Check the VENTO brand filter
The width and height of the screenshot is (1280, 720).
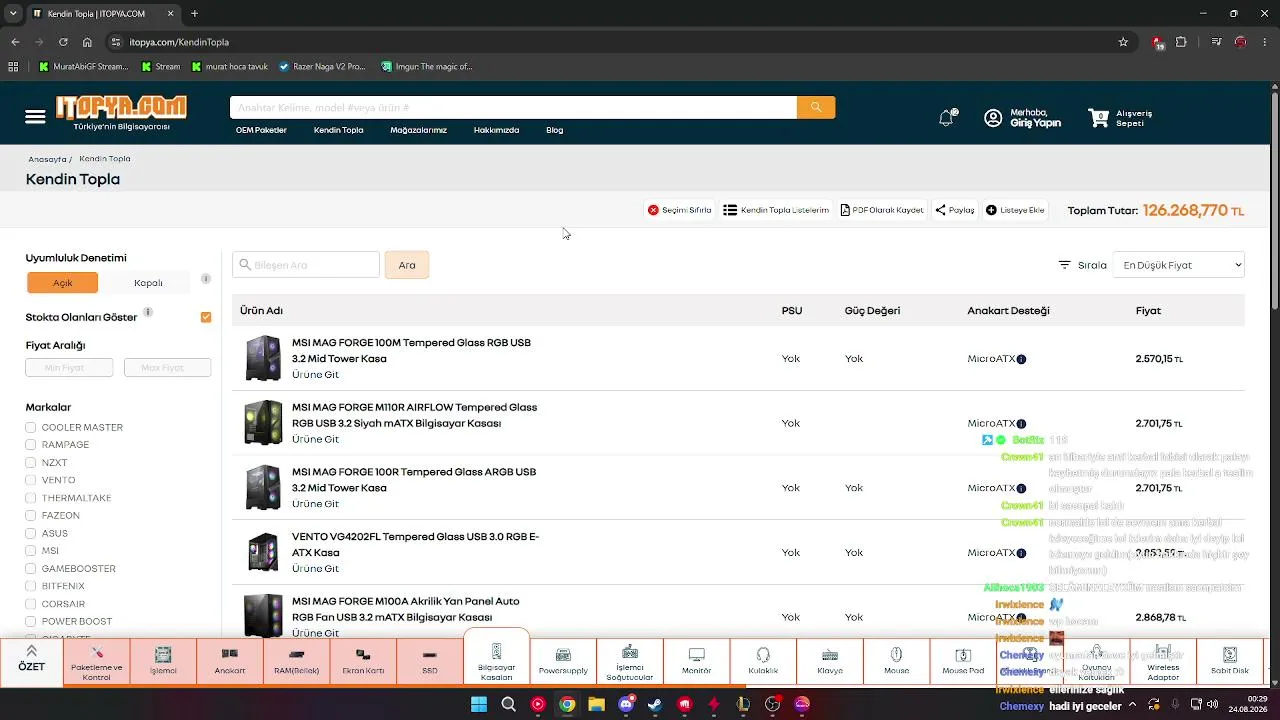(31, 480)
